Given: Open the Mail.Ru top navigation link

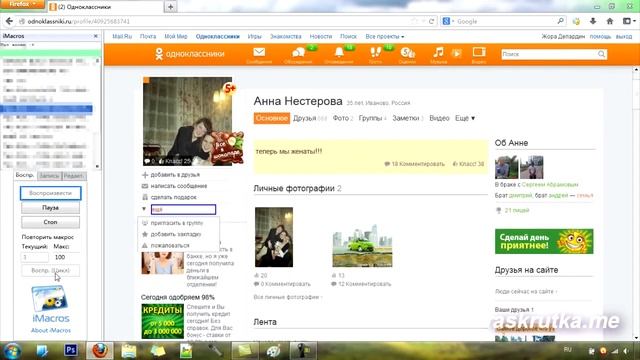Looking at the screenshot, I should [x=122, y=36].
